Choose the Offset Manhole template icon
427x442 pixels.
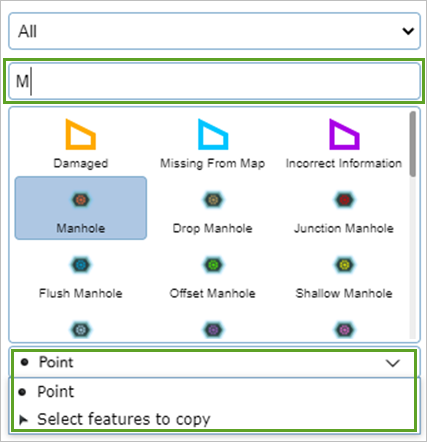pyautogui.click(x=213, y=265)
